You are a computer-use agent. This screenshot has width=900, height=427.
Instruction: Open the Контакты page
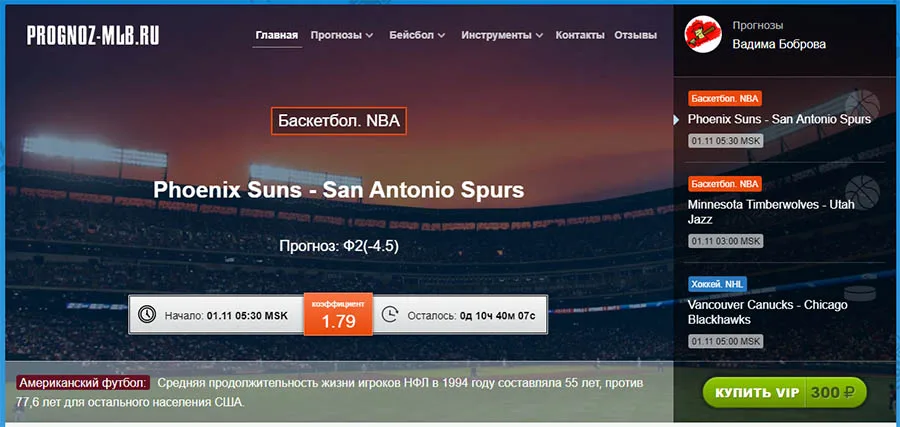click(x=580, y=35)
